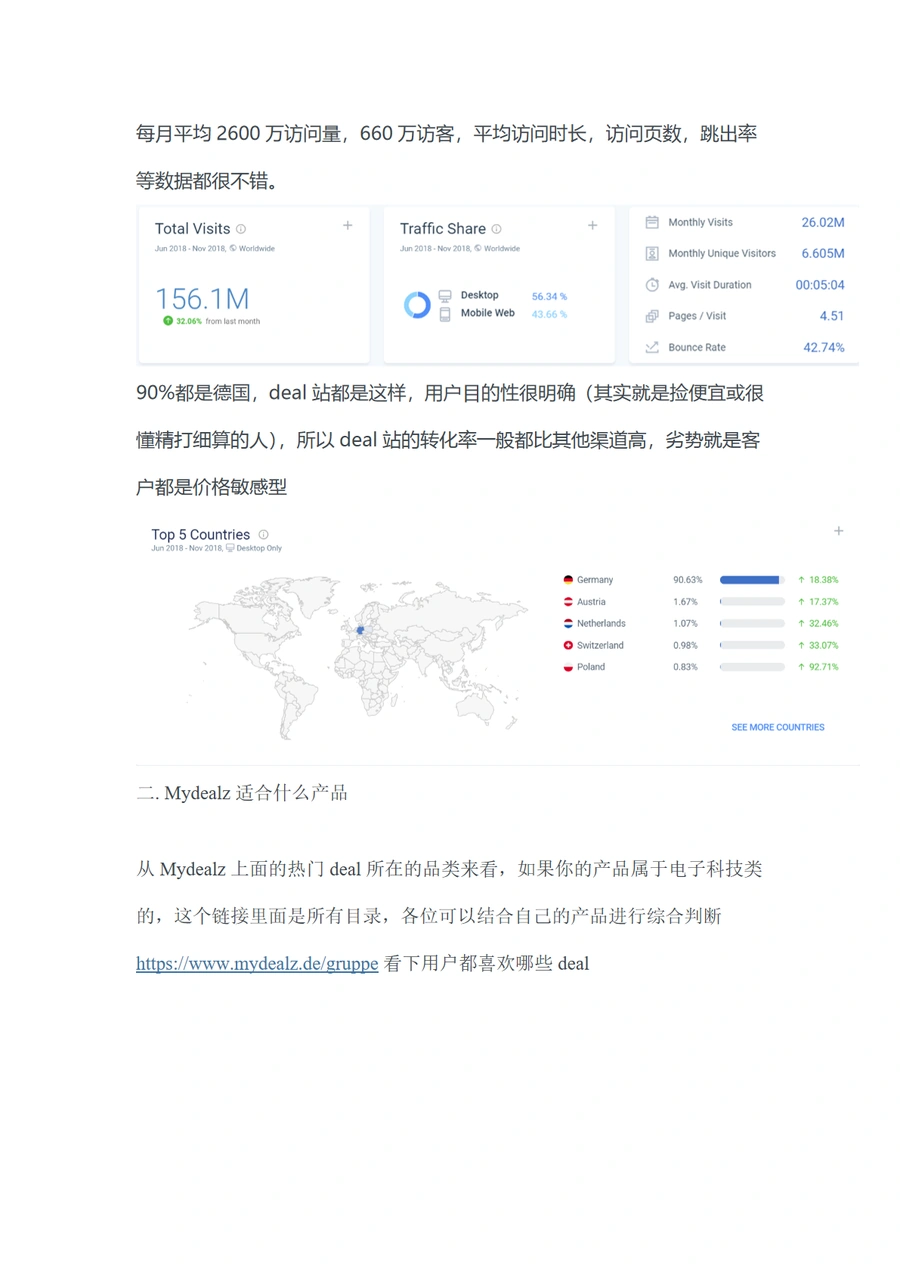Click info icon next to Traffic Share
The width and height of the screenshot is (900, 1272).
coord(496,229)
